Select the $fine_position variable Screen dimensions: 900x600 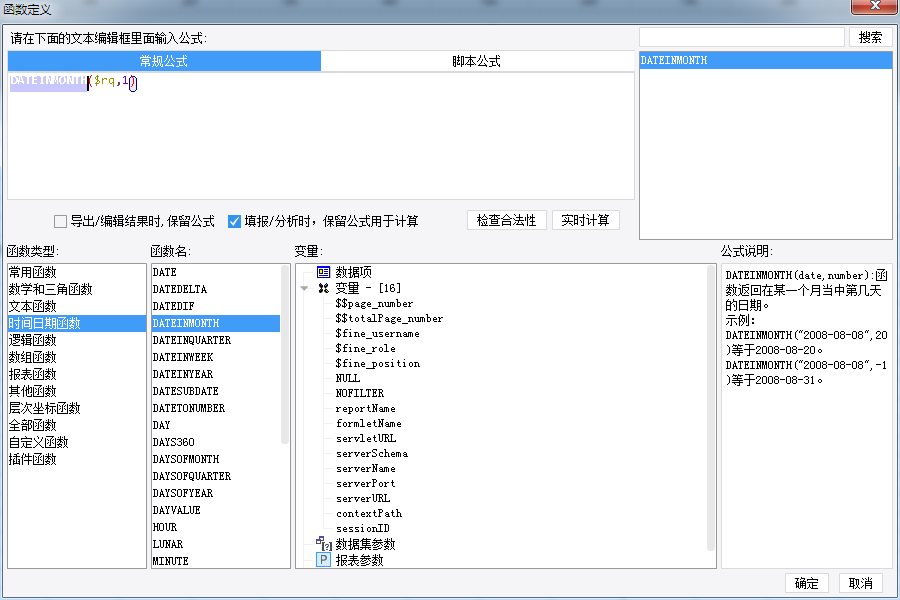click(x=378, y=363)
